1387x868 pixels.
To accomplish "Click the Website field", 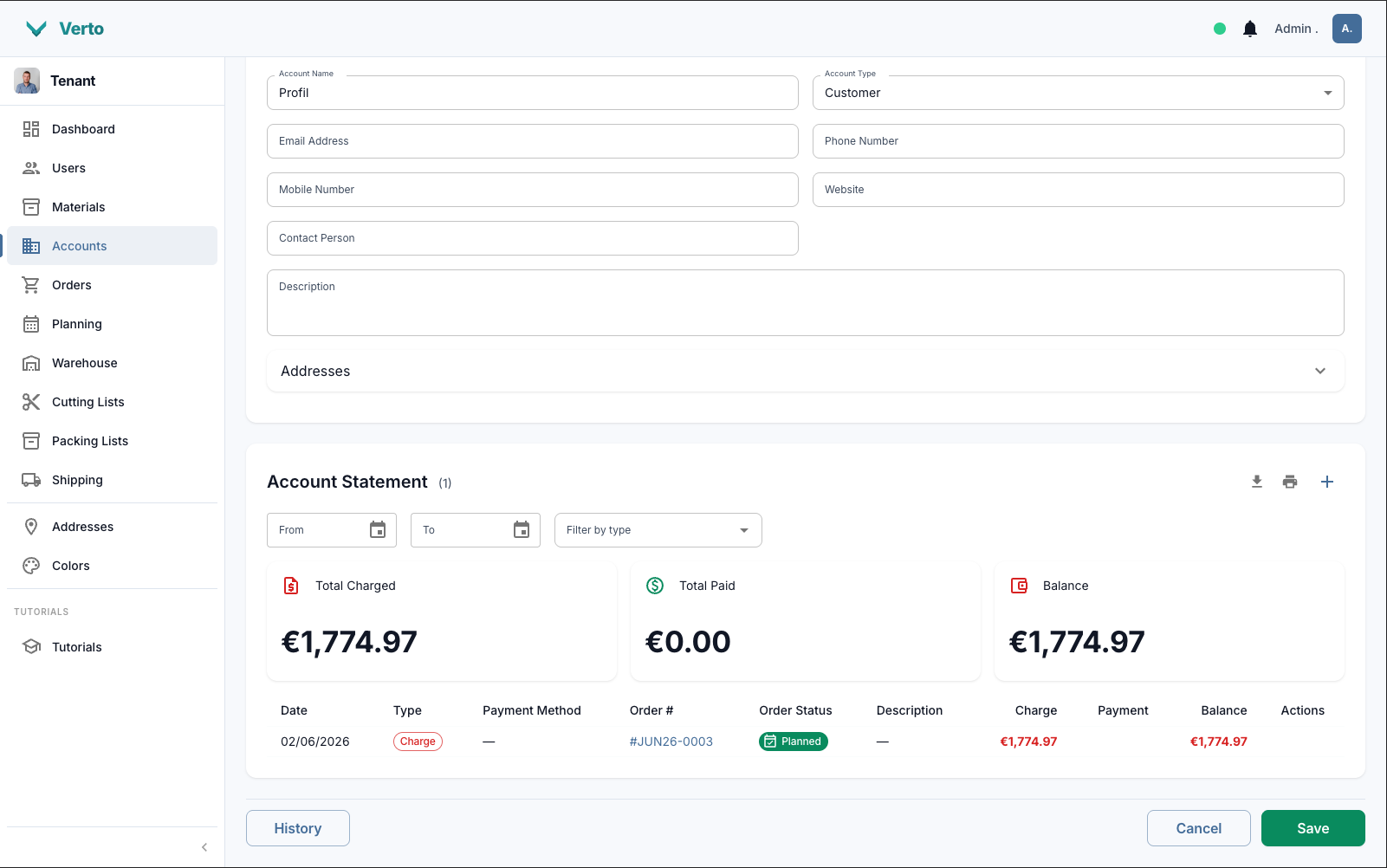I will tap(1079, 190).
